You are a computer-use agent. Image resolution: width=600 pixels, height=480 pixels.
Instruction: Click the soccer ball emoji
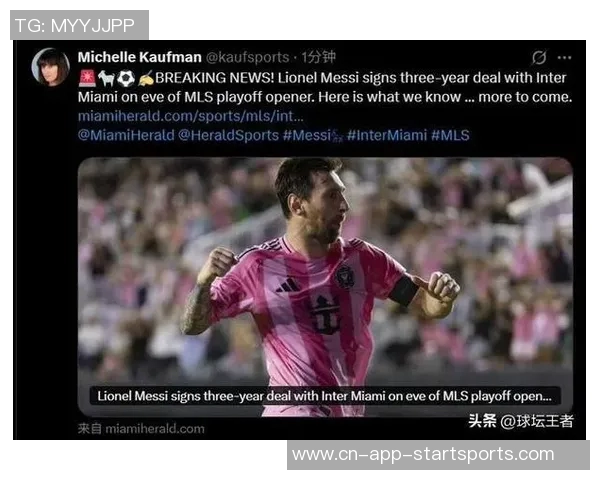pos(126,78)
